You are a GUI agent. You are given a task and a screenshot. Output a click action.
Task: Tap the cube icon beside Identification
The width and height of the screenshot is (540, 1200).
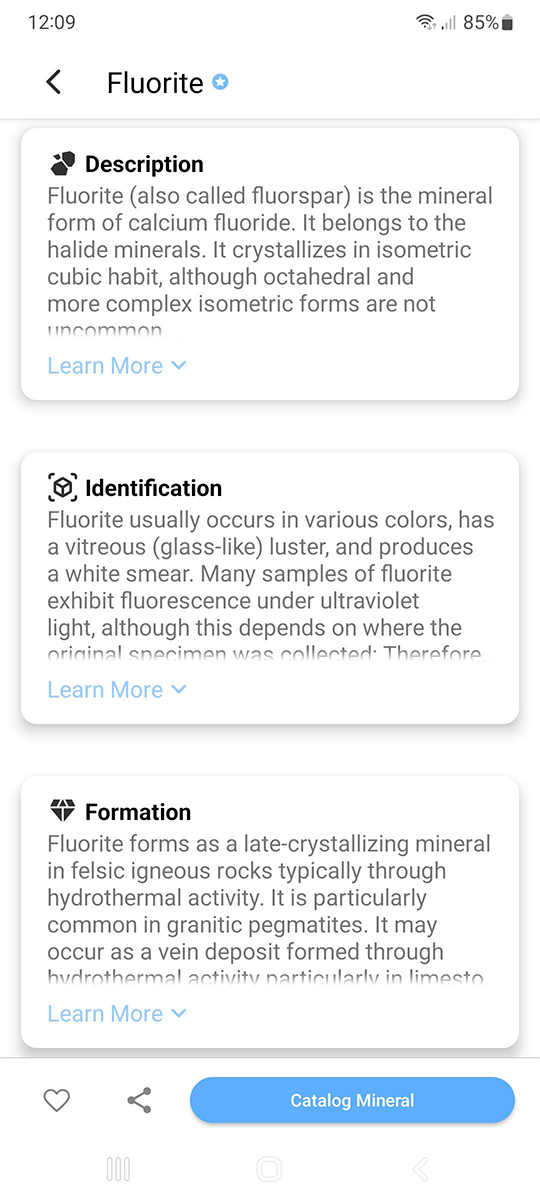tap(63, 487)
